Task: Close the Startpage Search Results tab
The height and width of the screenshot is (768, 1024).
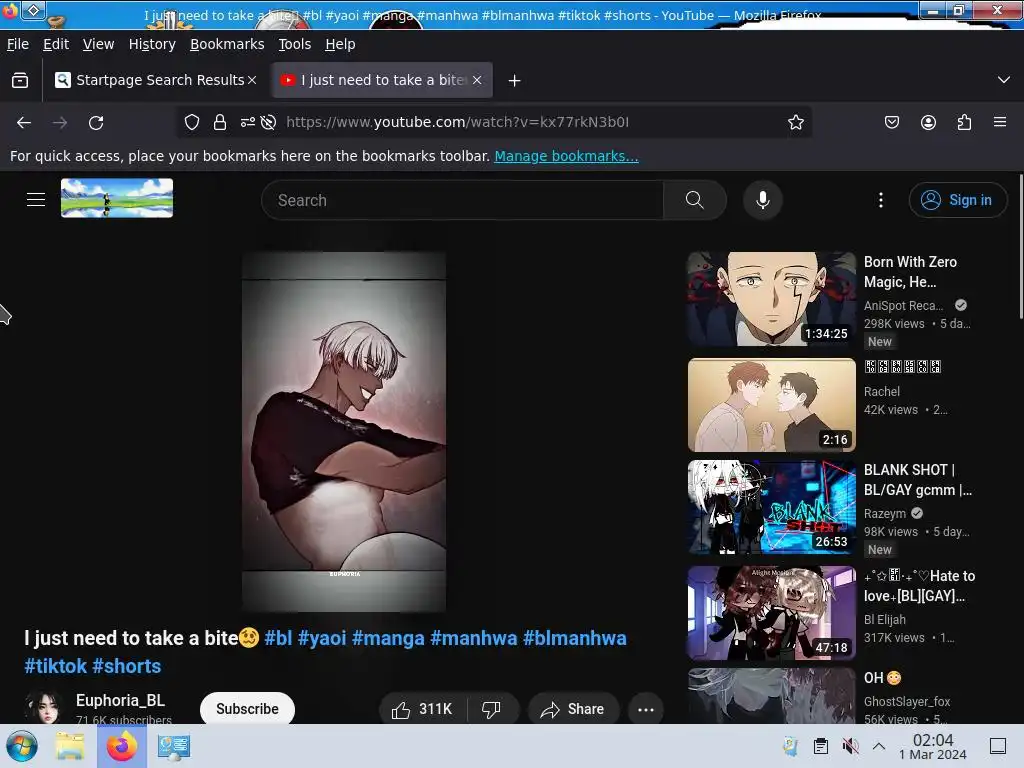Action: pyautogui.click(x=252, y=80)
